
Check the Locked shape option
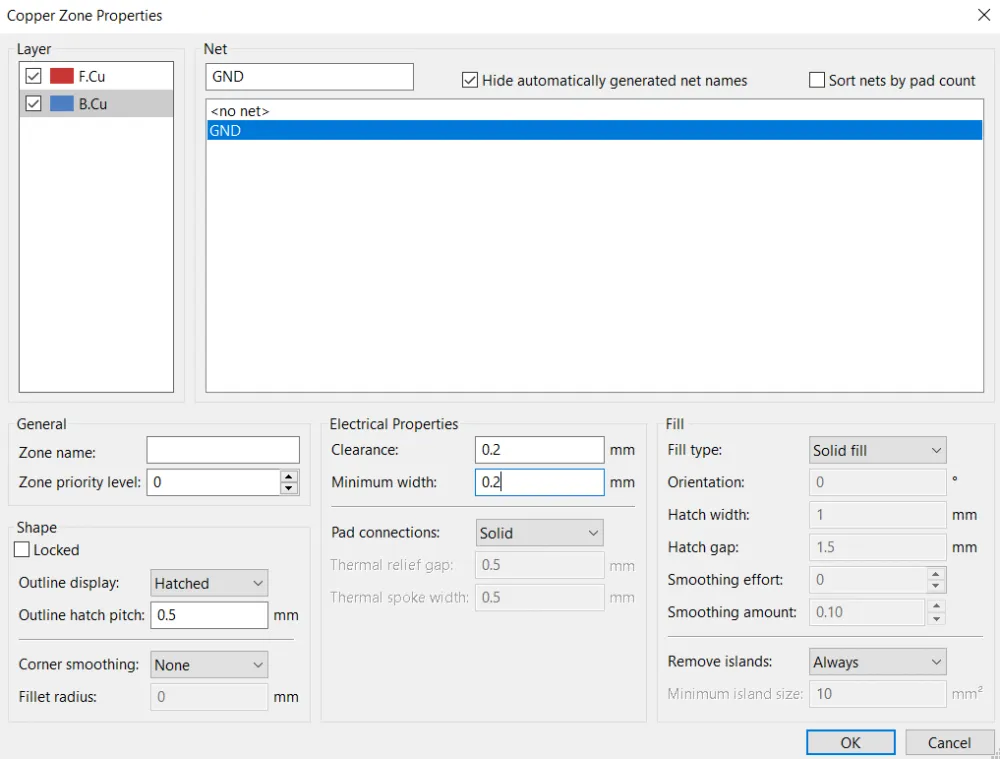22,550
